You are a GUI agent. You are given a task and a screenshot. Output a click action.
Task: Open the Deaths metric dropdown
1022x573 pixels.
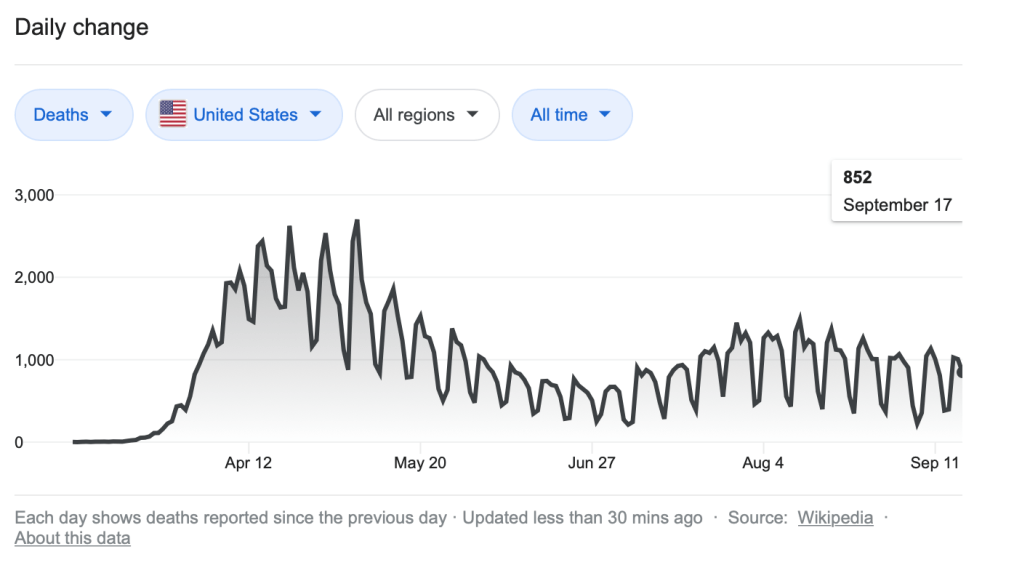point(73,115)
